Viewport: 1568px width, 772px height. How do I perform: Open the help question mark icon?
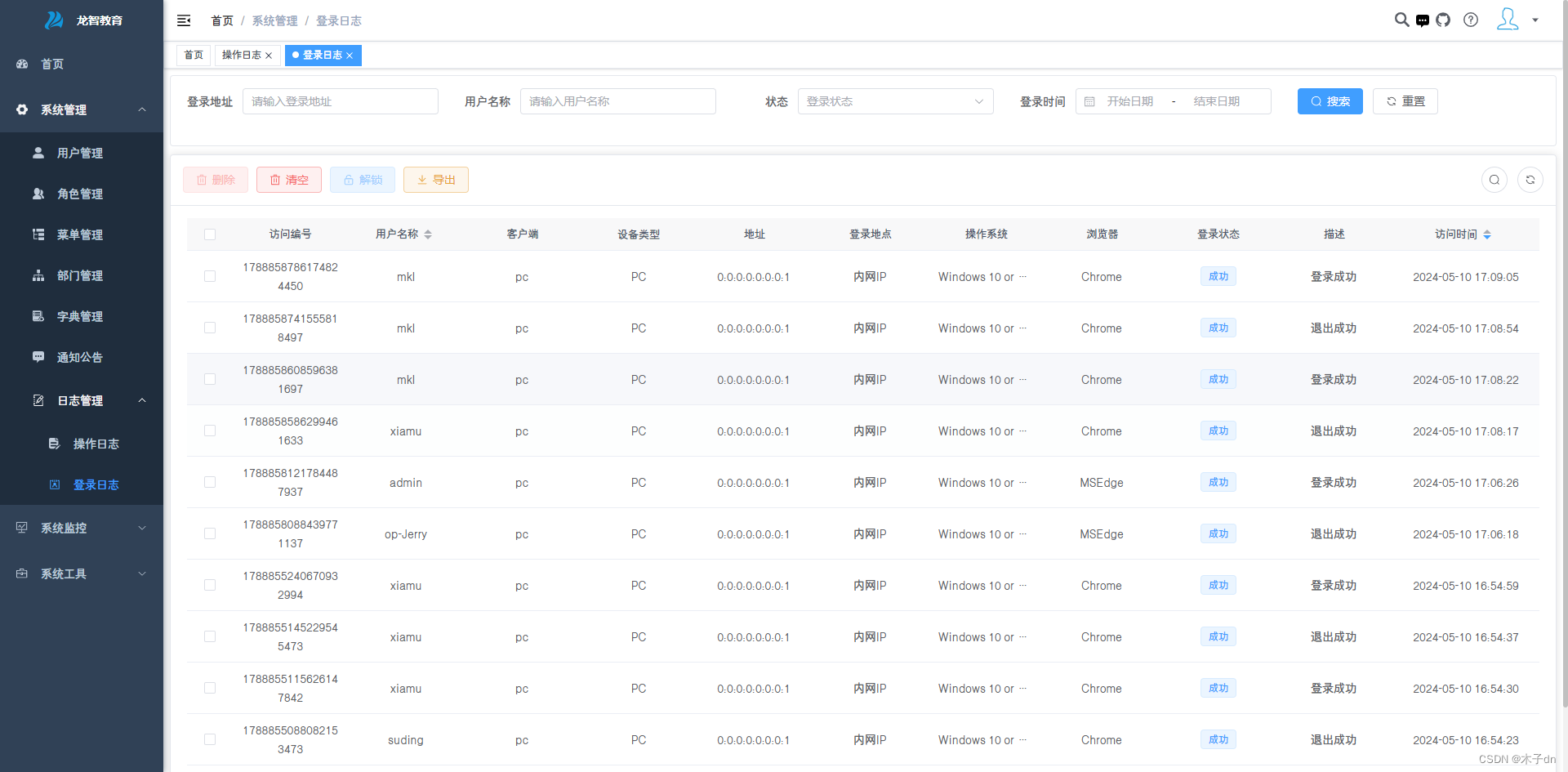point(1471,20)
